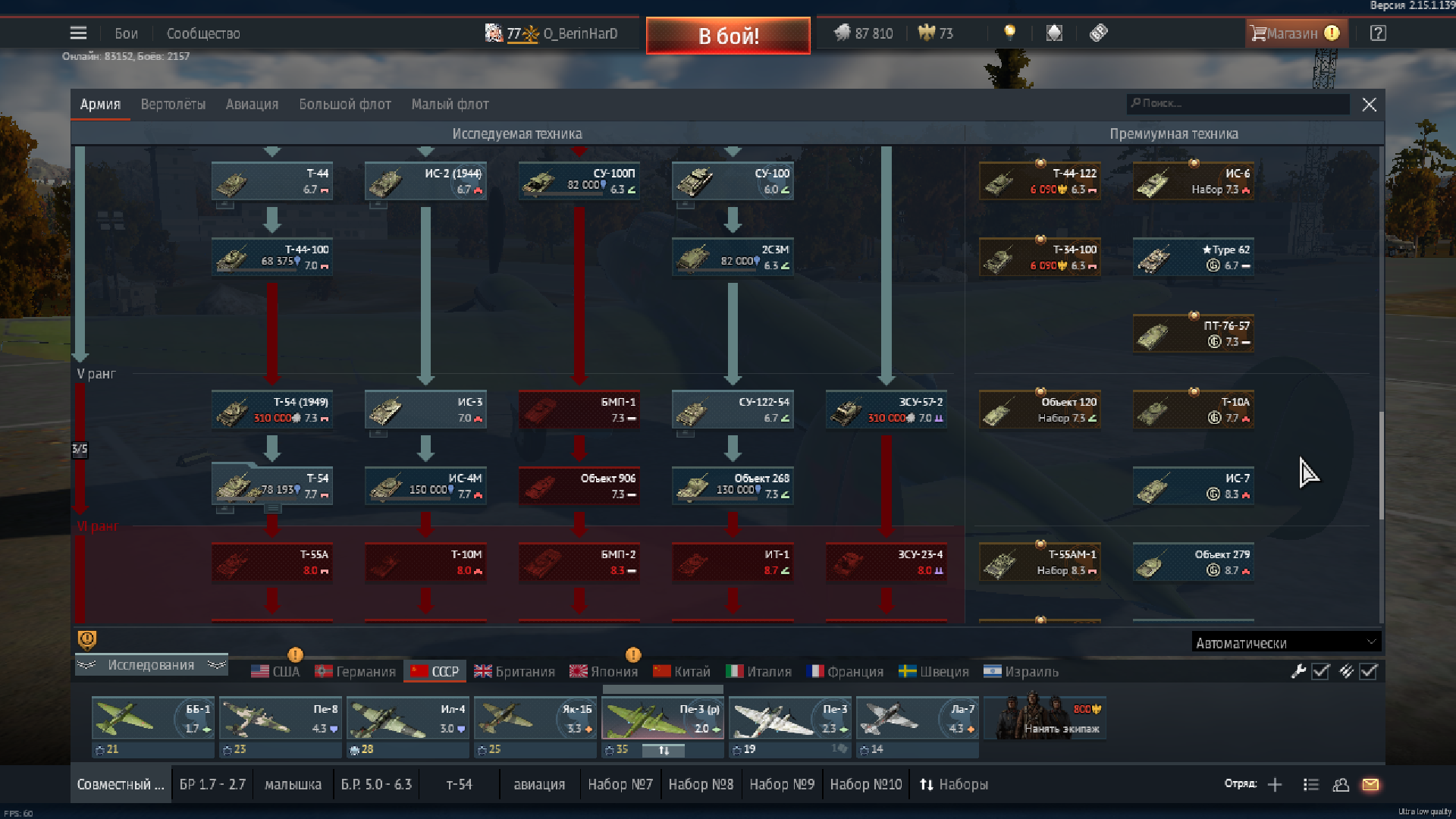1456x819 pixels.
Task: Open the chat list icon
Action: click(x=1311, y=785)
